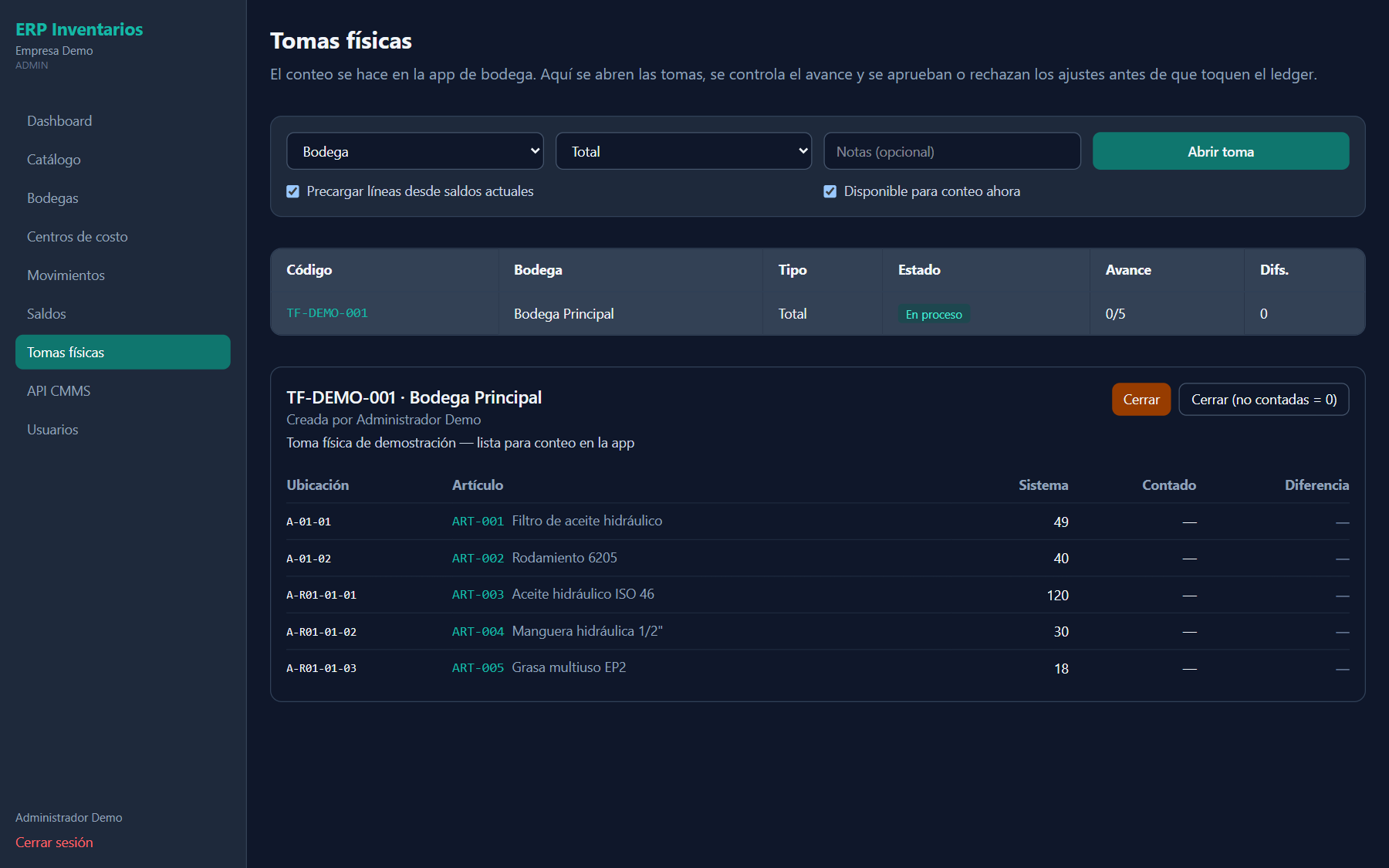
Task: Toggle Precargar líneas desde saldos actuales
Action: [293, 191]
